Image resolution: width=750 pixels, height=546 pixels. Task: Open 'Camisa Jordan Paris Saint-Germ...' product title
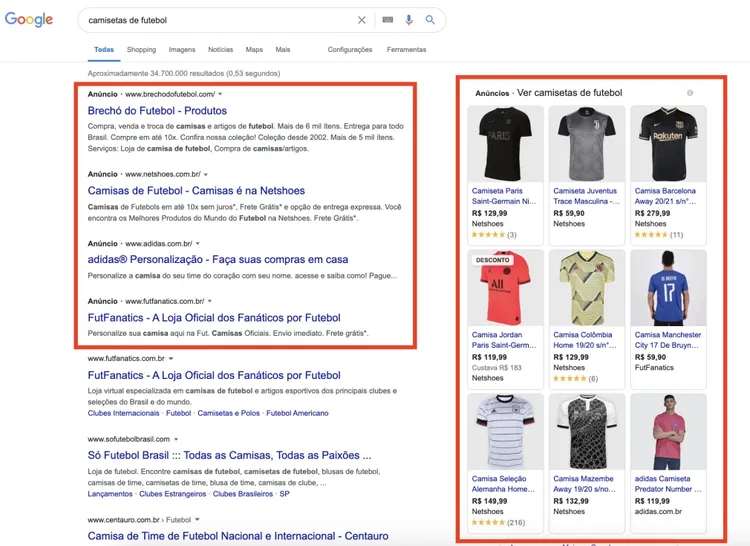[x=504, y=340]
